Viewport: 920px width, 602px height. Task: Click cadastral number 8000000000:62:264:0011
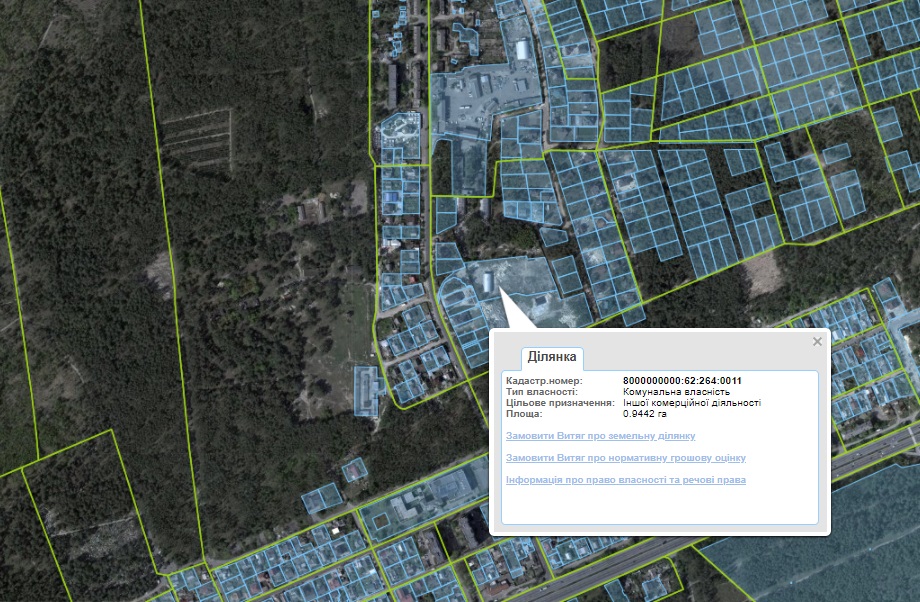tap(682, 381)
